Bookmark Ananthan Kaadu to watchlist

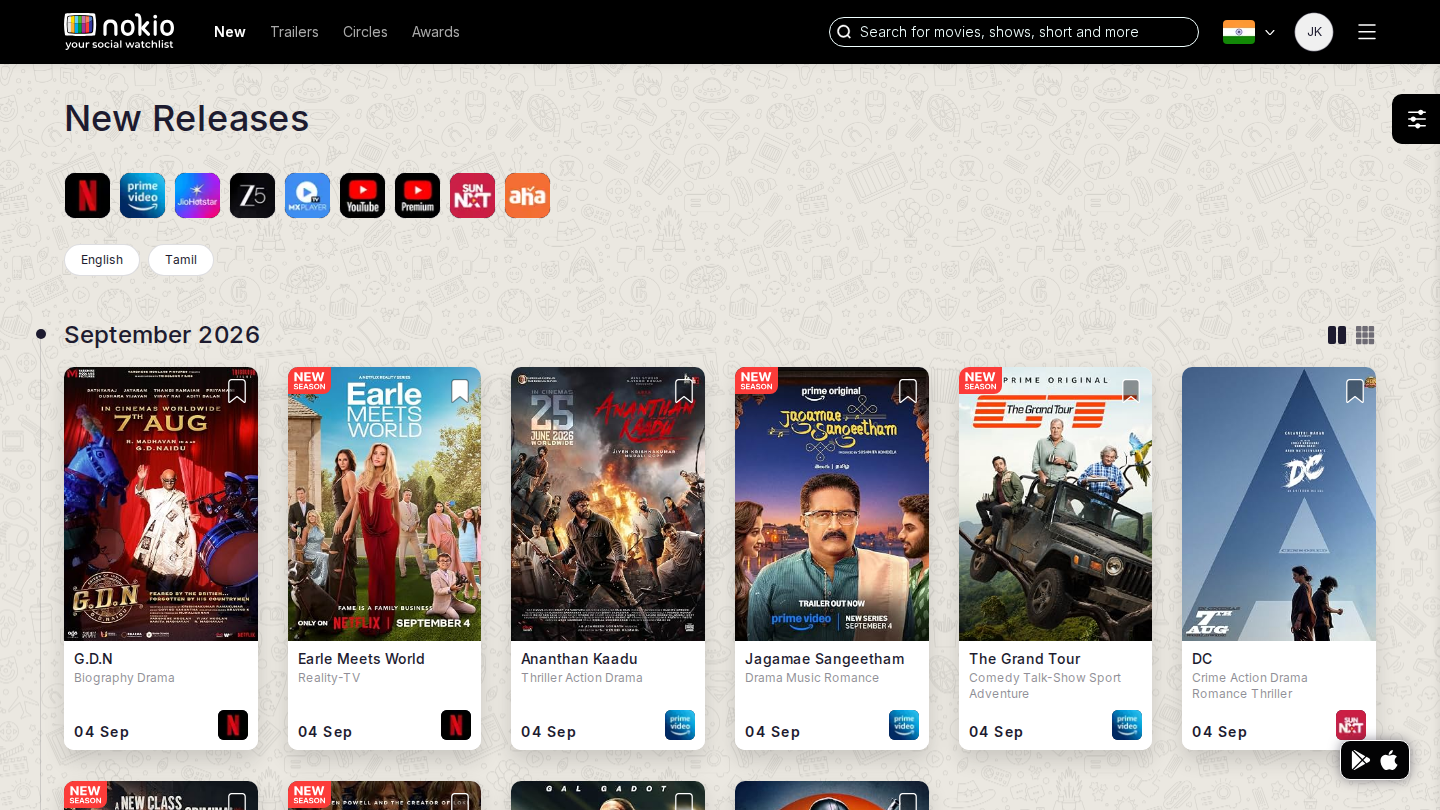(684, 391)
